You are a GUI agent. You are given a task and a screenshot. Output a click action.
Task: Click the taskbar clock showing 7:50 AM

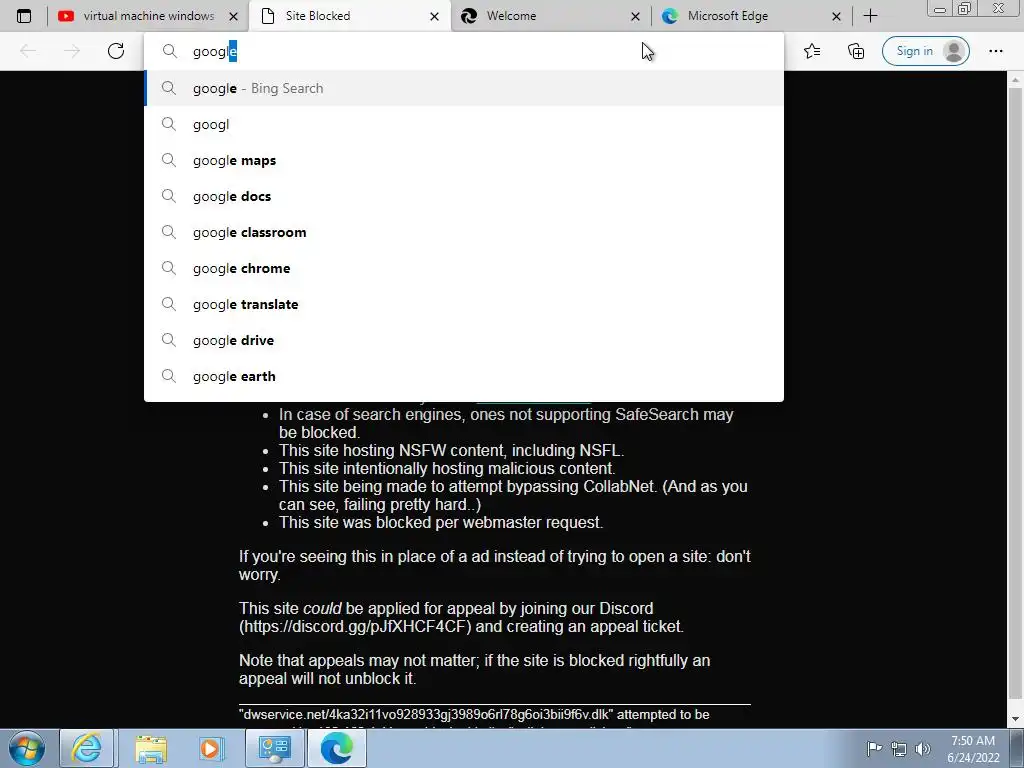click(972, 748)
